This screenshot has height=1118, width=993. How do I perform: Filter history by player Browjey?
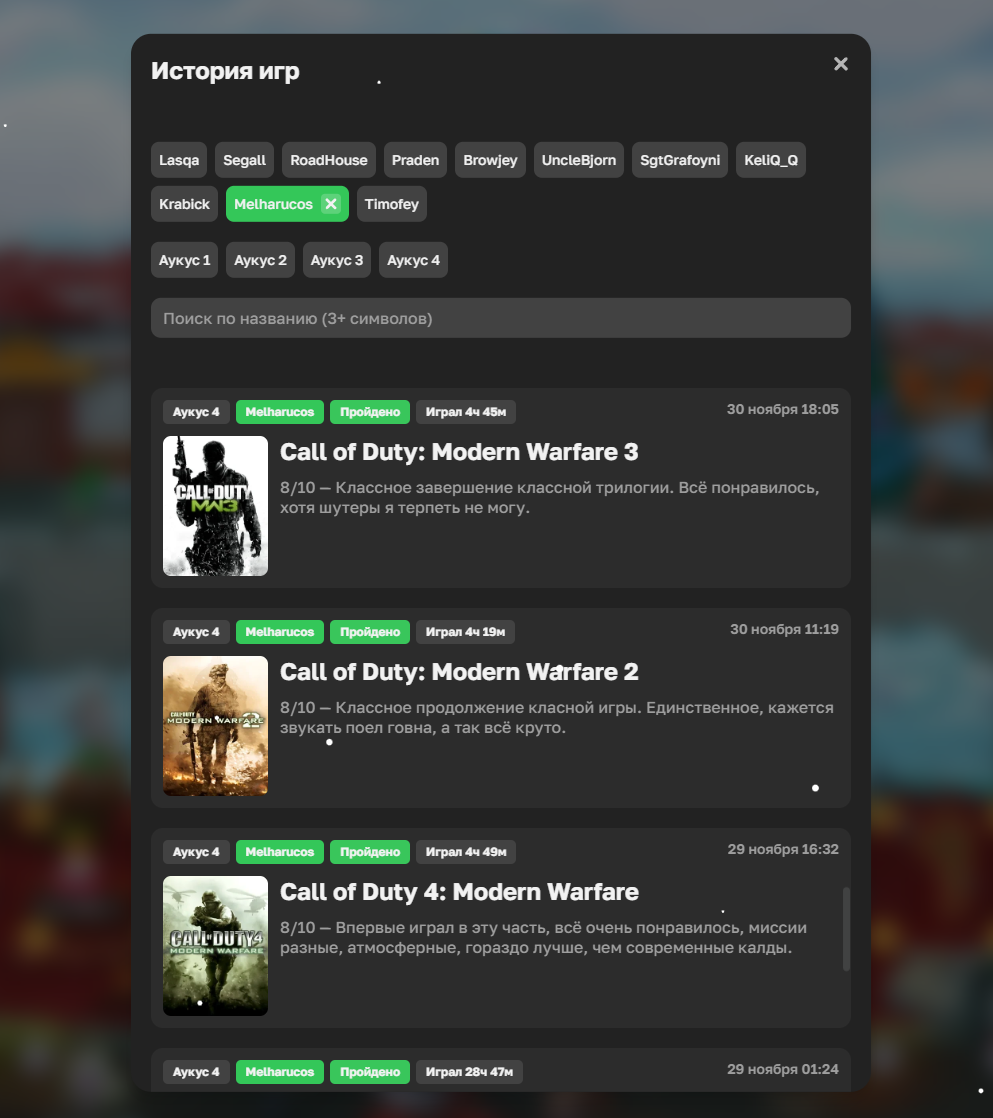click(490, 160)
